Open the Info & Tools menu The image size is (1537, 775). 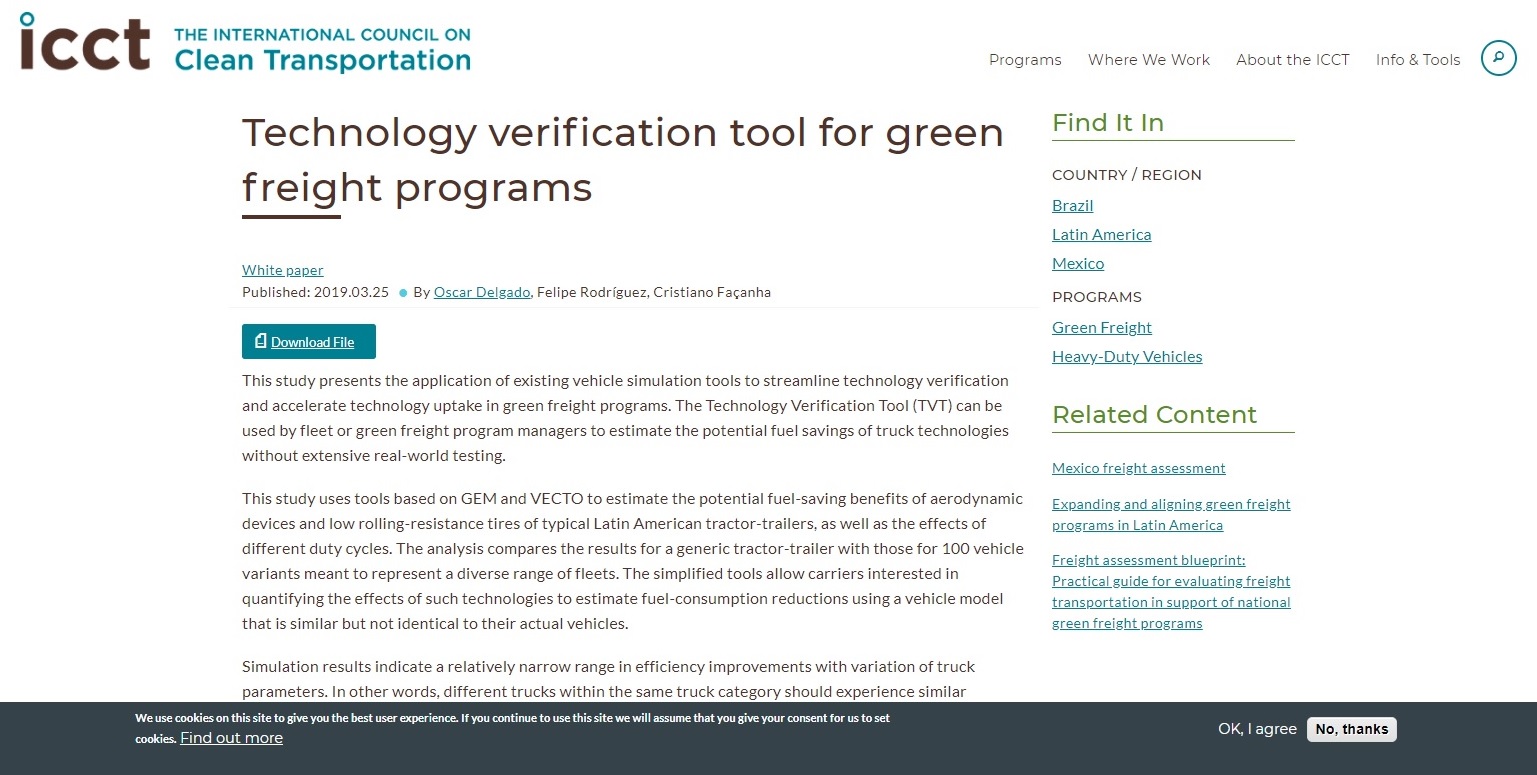click(x=1418, y=60)
